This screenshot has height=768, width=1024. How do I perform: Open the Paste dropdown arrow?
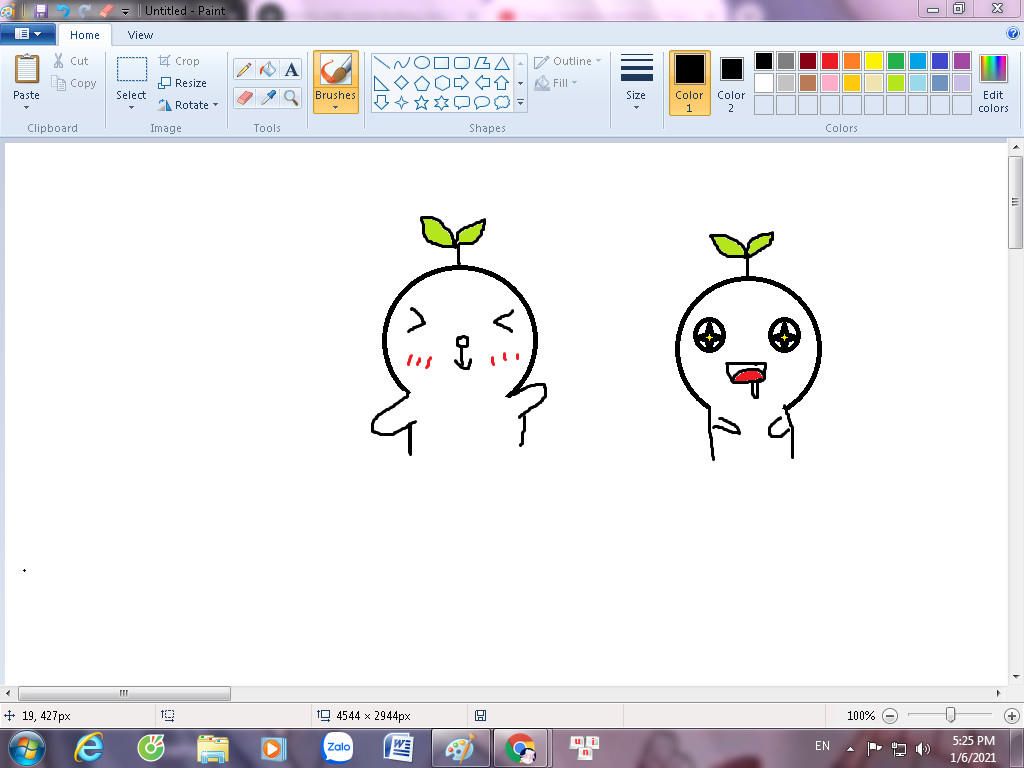tap(26, 108)
